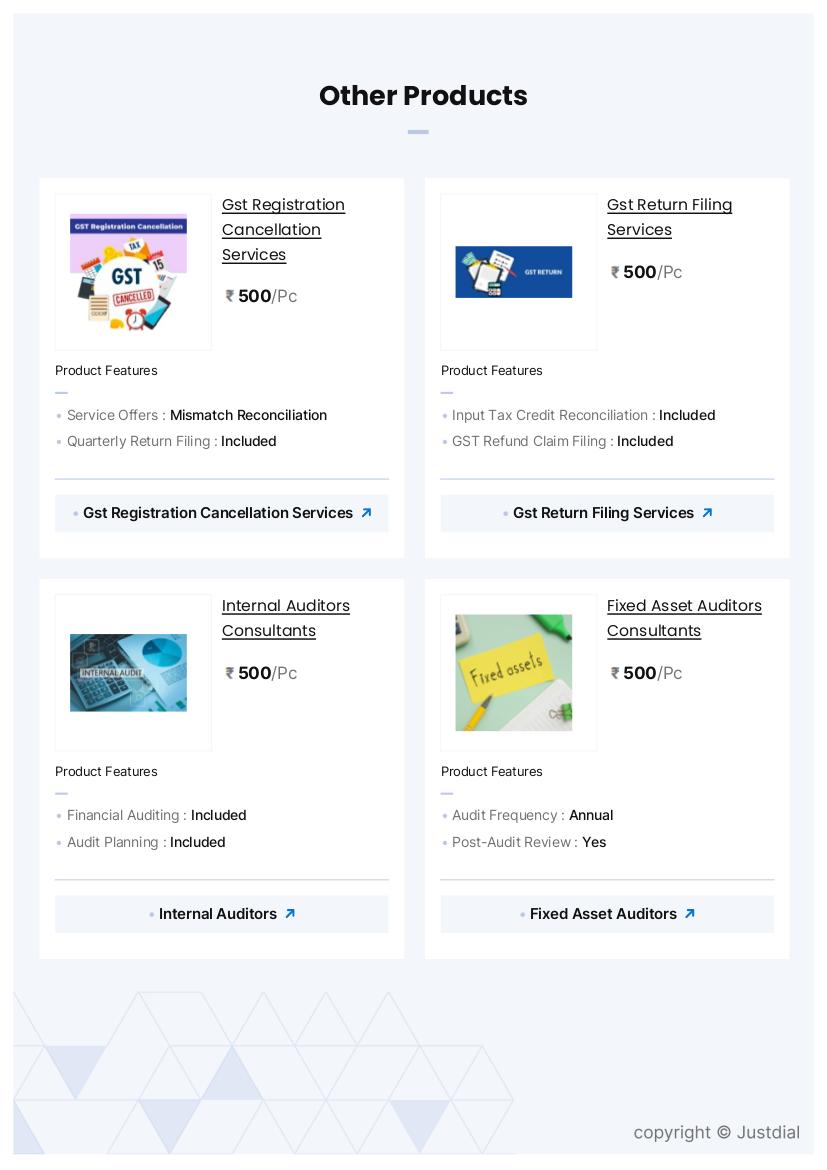Open Gst Return Filing Services title link

669,217
